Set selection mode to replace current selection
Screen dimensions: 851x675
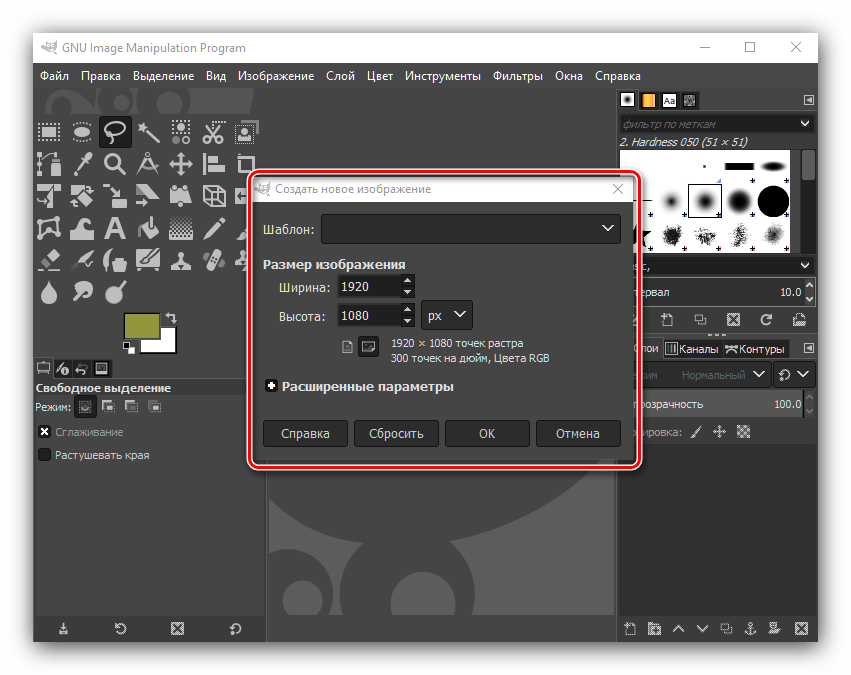click(85, 406)
